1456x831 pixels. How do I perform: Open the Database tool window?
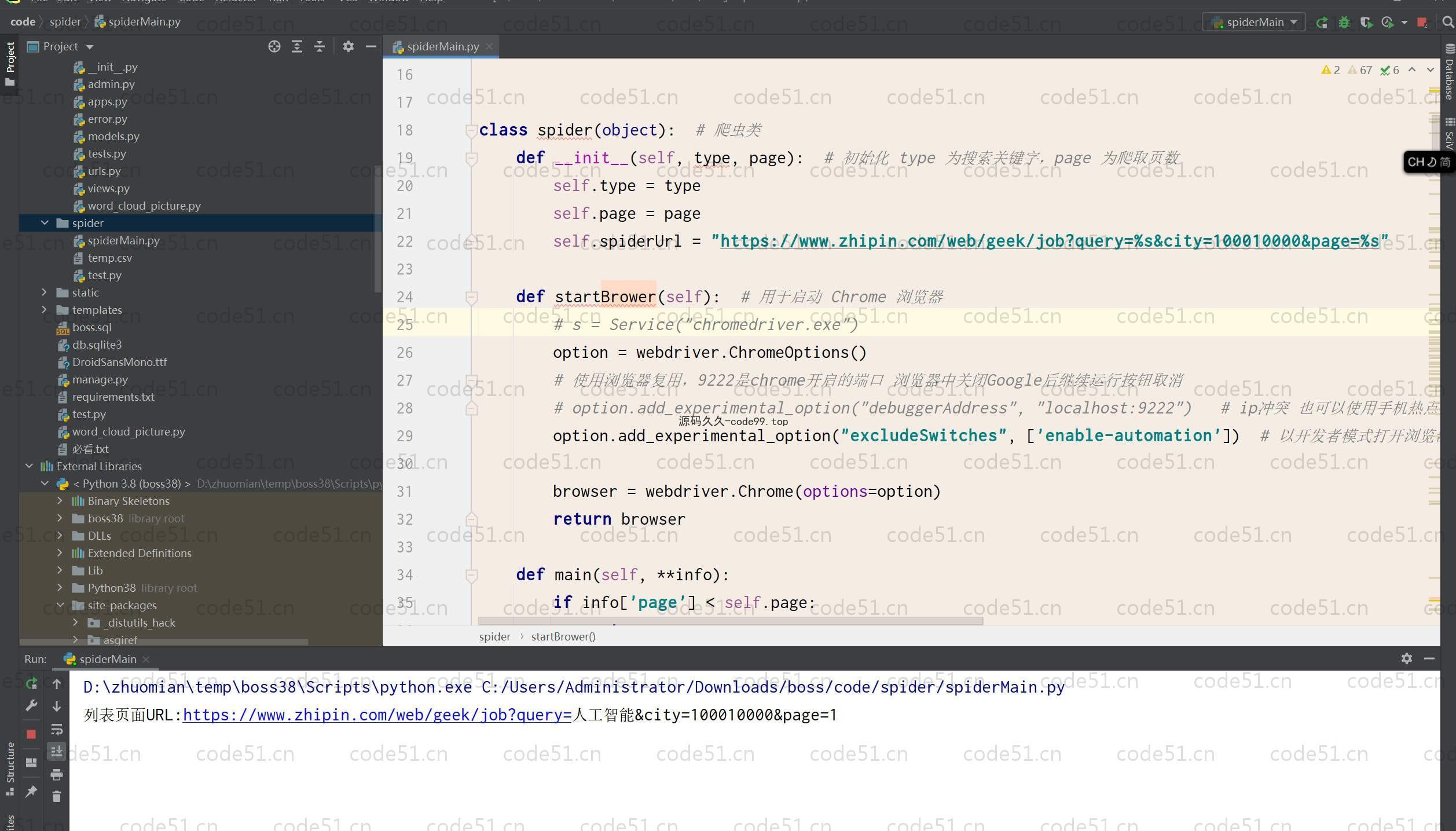(1449, 72)
